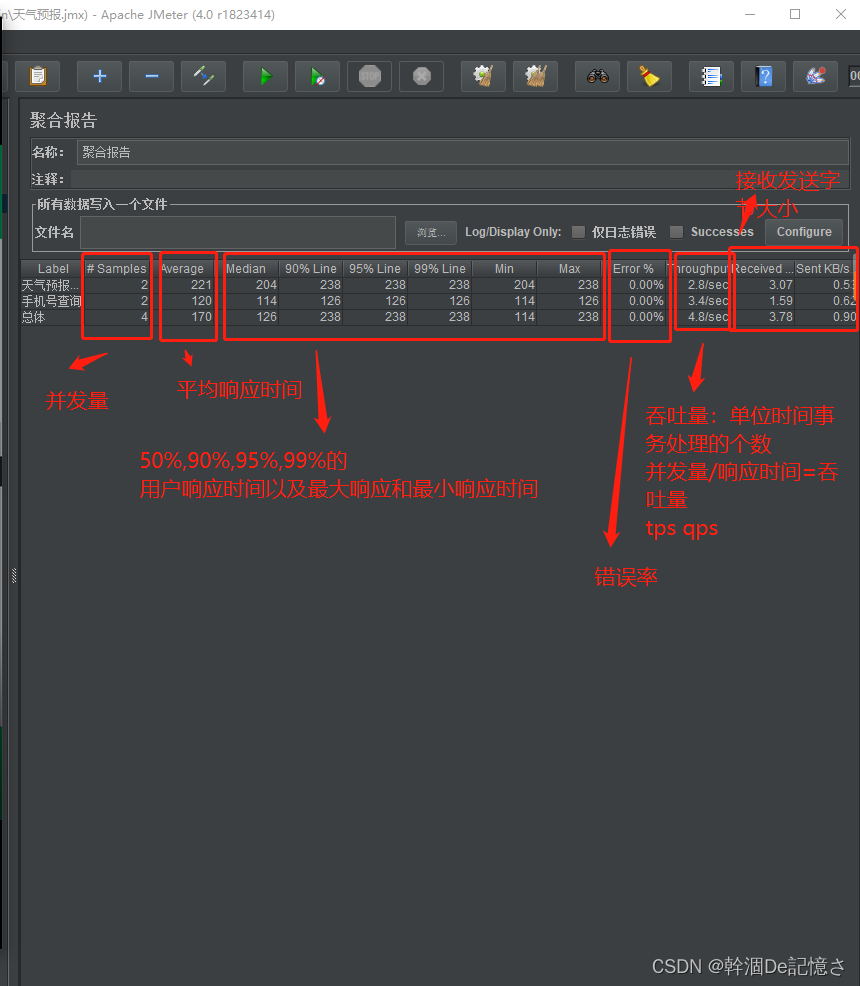Enable the log errors only checkbox
Screen dimensions: 860x986
578,232
